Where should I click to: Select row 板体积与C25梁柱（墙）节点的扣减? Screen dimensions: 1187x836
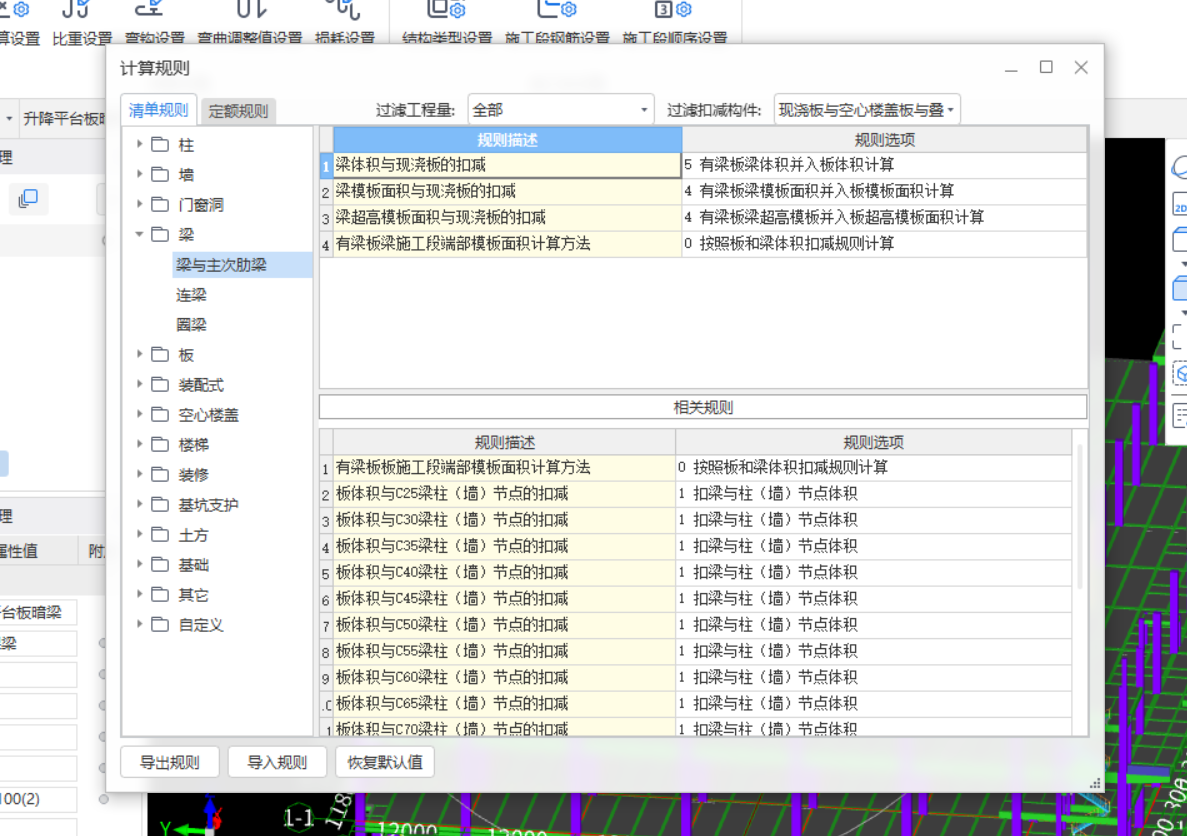[504, 494]
